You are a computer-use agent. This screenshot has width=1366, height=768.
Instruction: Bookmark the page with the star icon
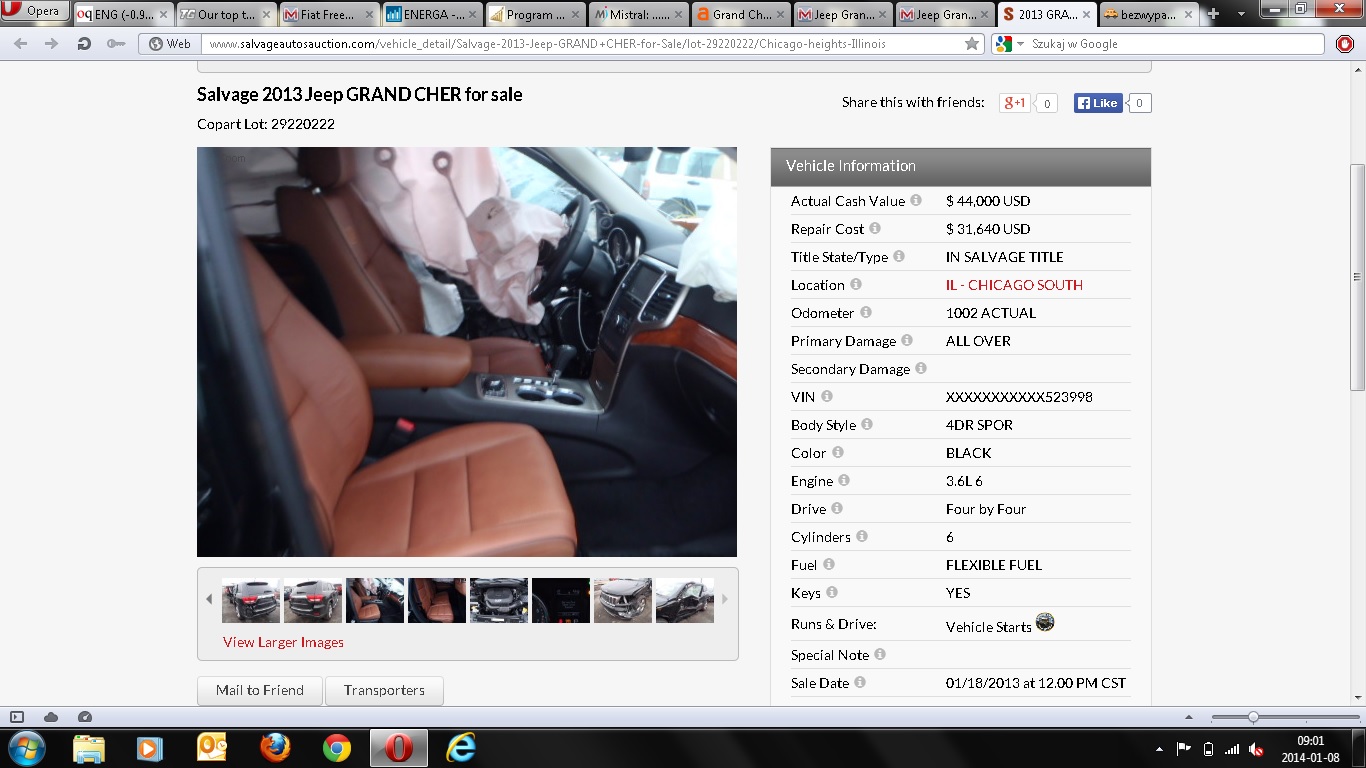tap(972, 44)
